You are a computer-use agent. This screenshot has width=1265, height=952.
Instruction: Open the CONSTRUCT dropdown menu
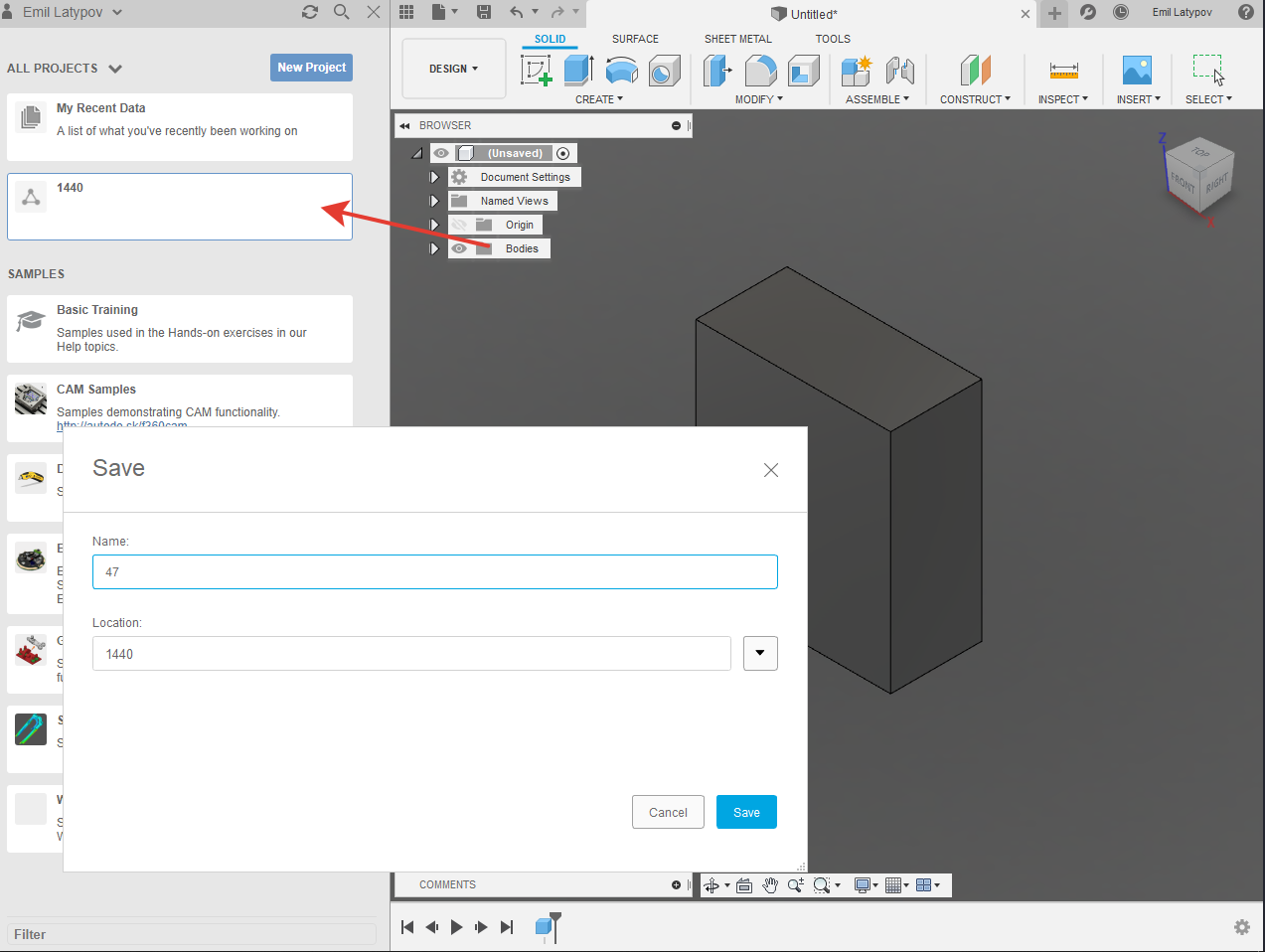976,99
